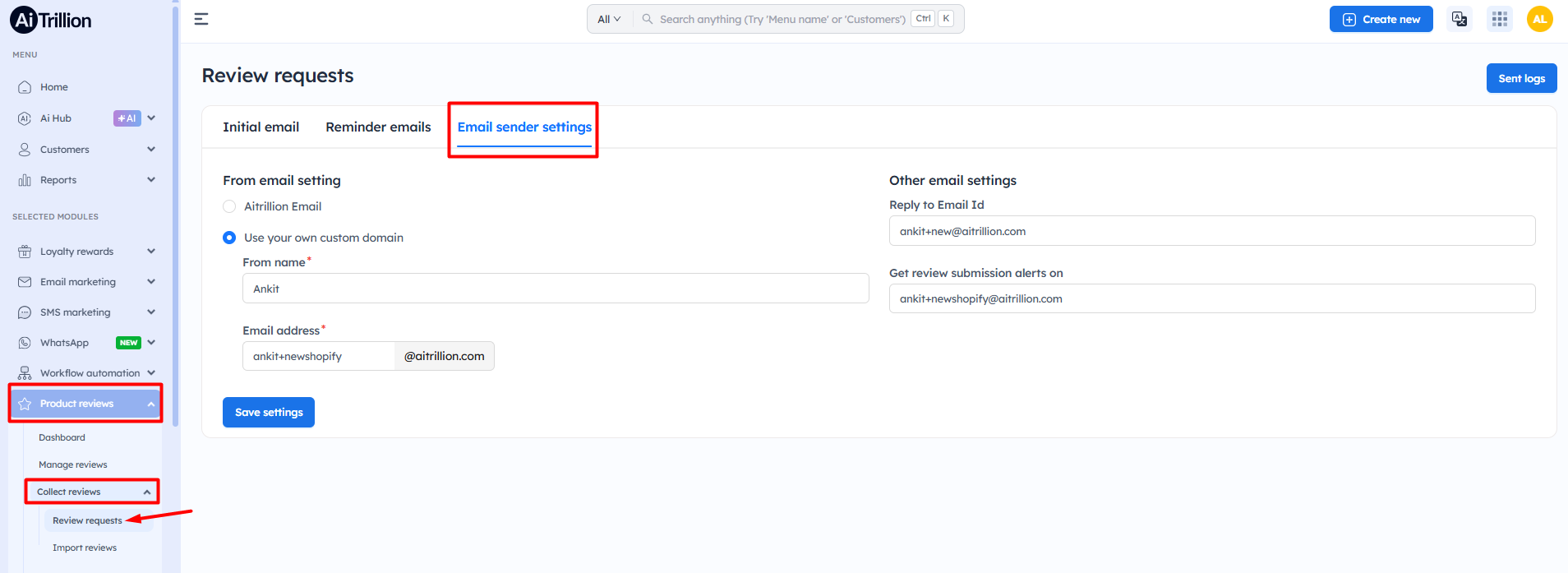Image resolution: width=1568 pixels, height=573 pixels.
Task: Click the WhatsApp icon in sidebar
Action: (x=25, y=343)
